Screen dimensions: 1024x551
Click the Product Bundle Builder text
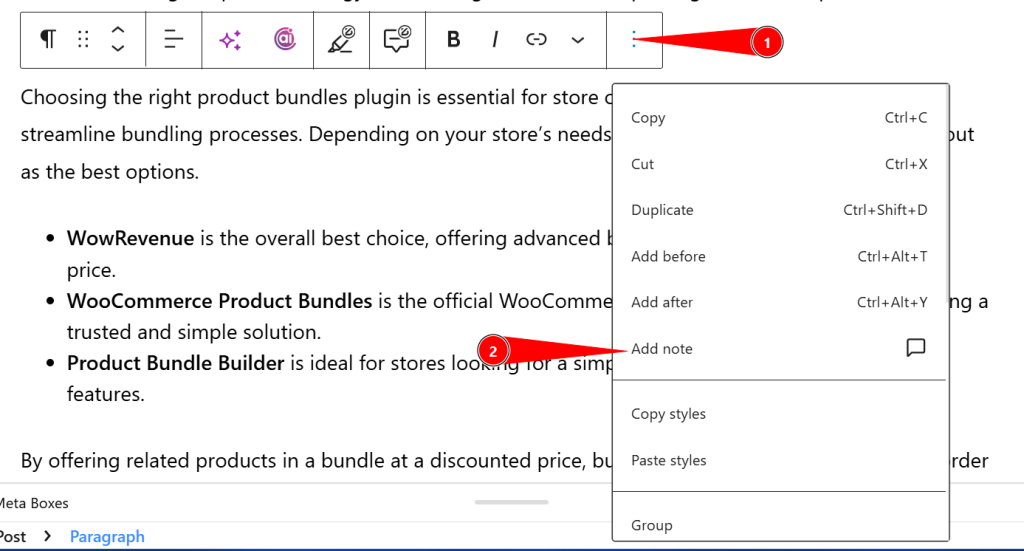click(x=175, y=363)
